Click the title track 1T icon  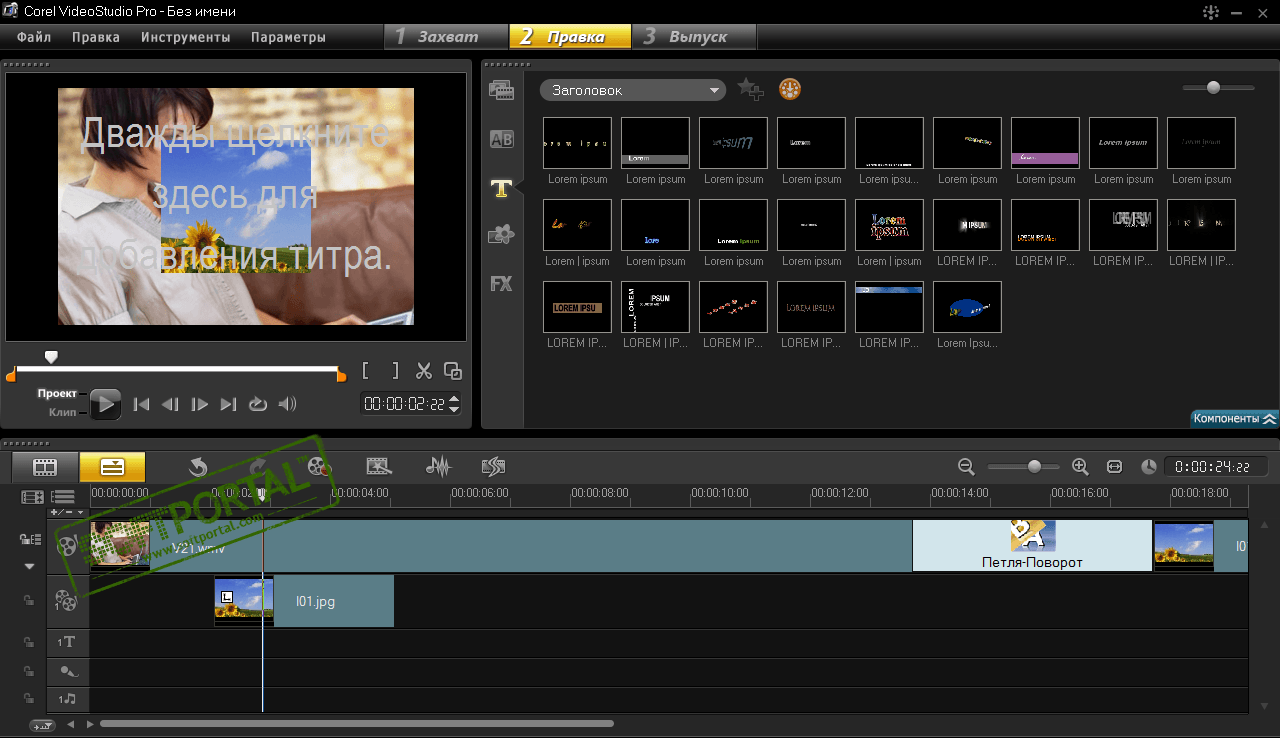[66, 642]
